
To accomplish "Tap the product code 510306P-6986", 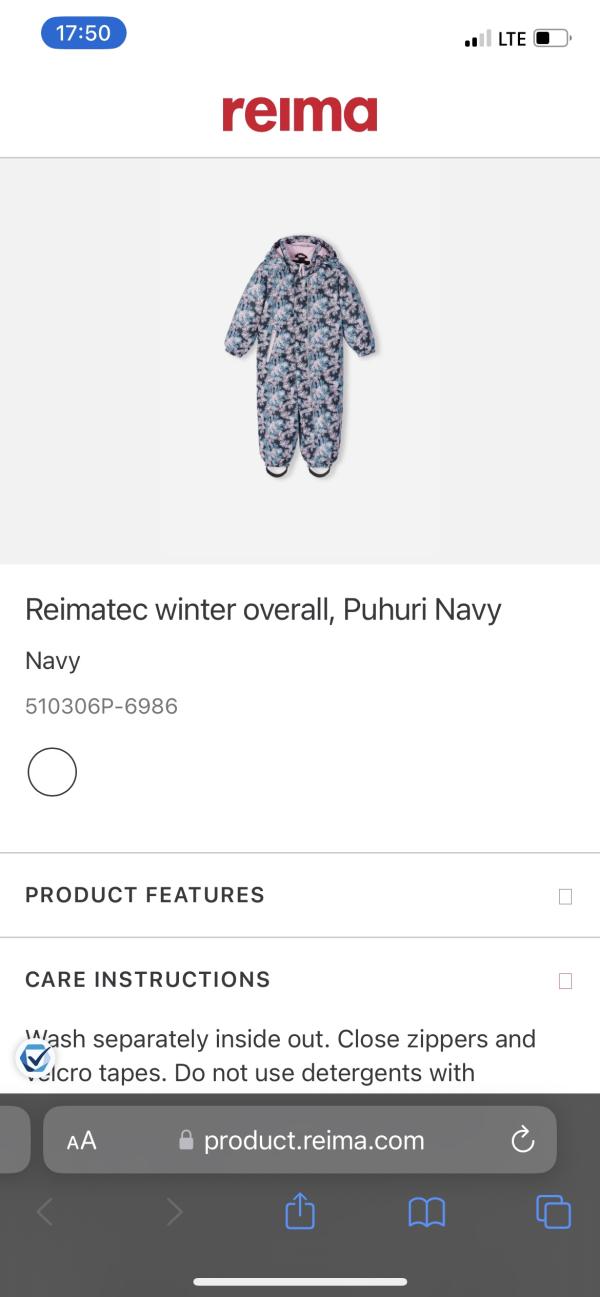I will pyautogui.click(x=101, y=706).
